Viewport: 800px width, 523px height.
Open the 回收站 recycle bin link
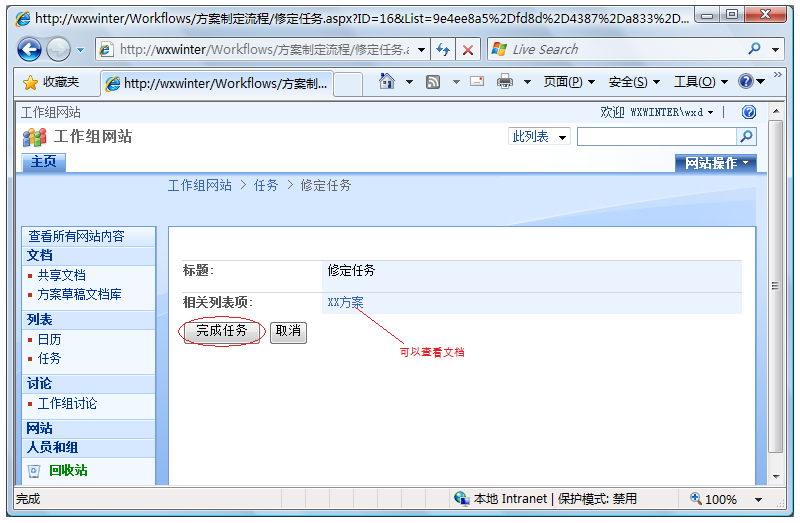click(x=68, y=470)
